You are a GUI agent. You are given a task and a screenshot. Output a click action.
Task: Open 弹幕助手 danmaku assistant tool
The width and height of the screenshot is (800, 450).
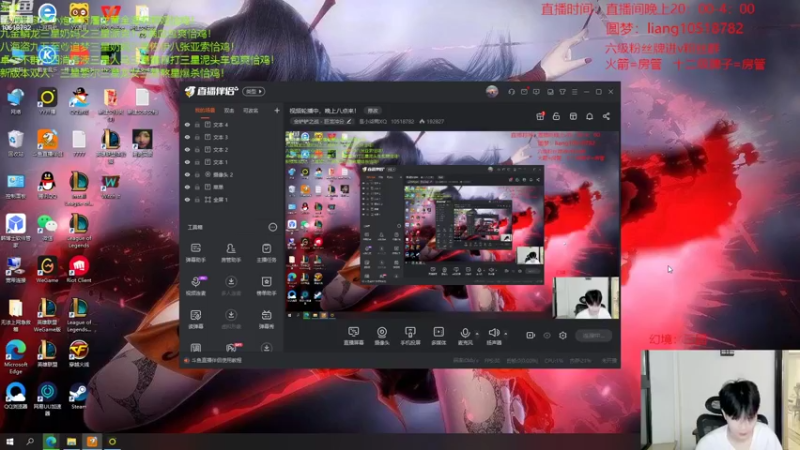(x=195, y=253)
